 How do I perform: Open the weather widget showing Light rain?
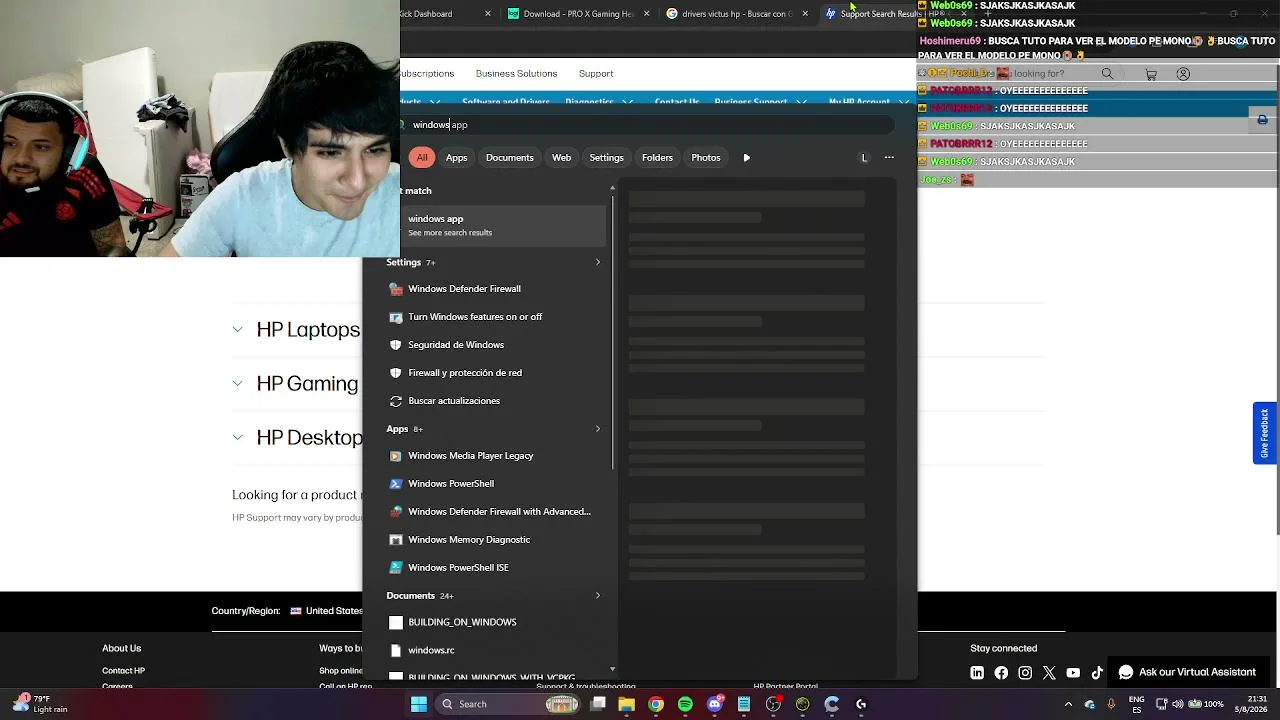(40, 704)
